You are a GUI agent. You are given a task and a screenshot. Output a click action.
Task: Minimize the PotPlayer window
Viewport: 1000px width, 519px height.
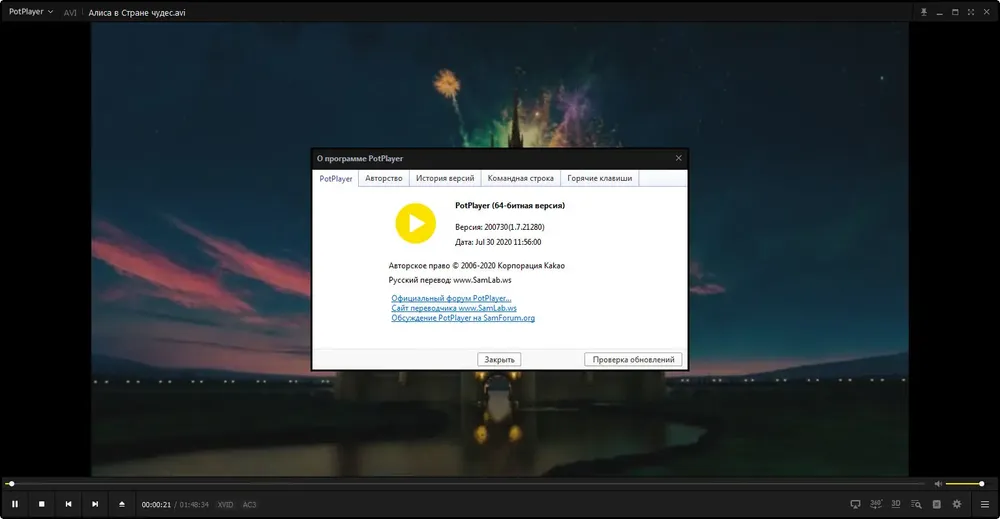939,13
